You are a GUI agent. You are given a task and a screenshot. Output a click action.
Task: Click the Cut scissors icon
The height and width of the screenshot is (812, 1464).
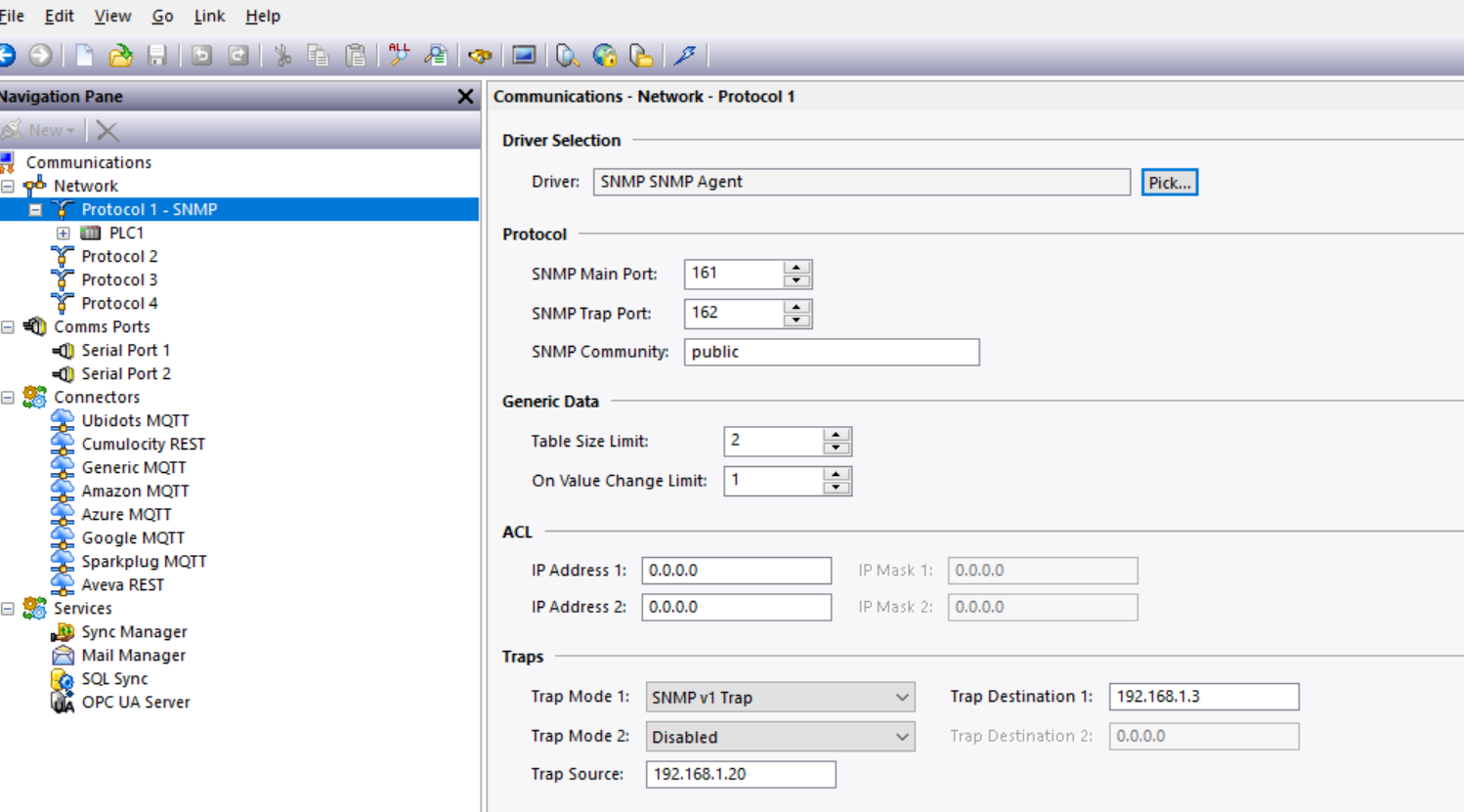[x=282, y=56]
